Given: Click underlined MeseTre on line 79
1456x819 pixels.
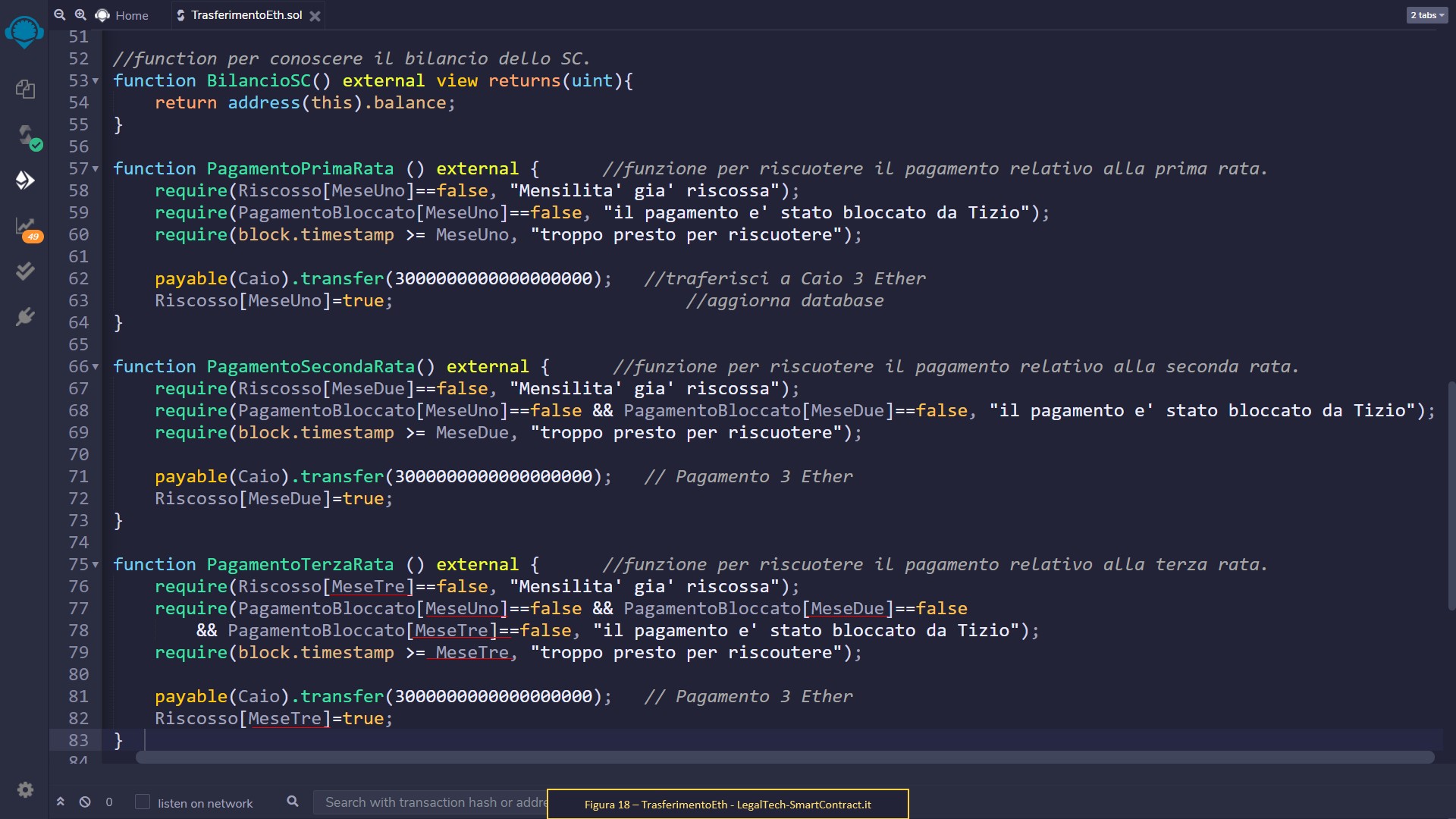Looking at the screenshot, I should (472, 652).
